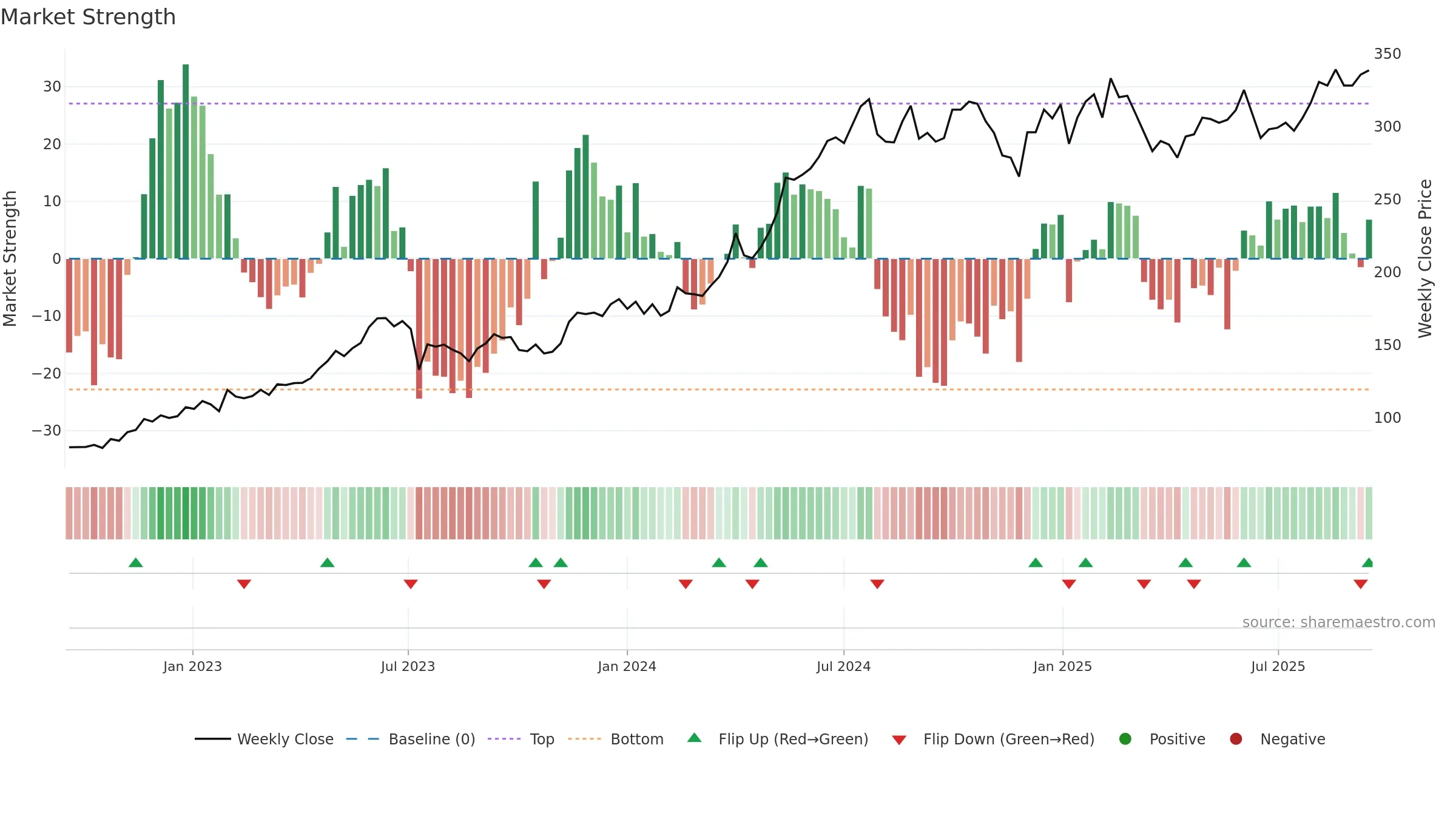Click the Market Strength chart title
Screen dimensions: 1456x819
(x=88, y=17)
